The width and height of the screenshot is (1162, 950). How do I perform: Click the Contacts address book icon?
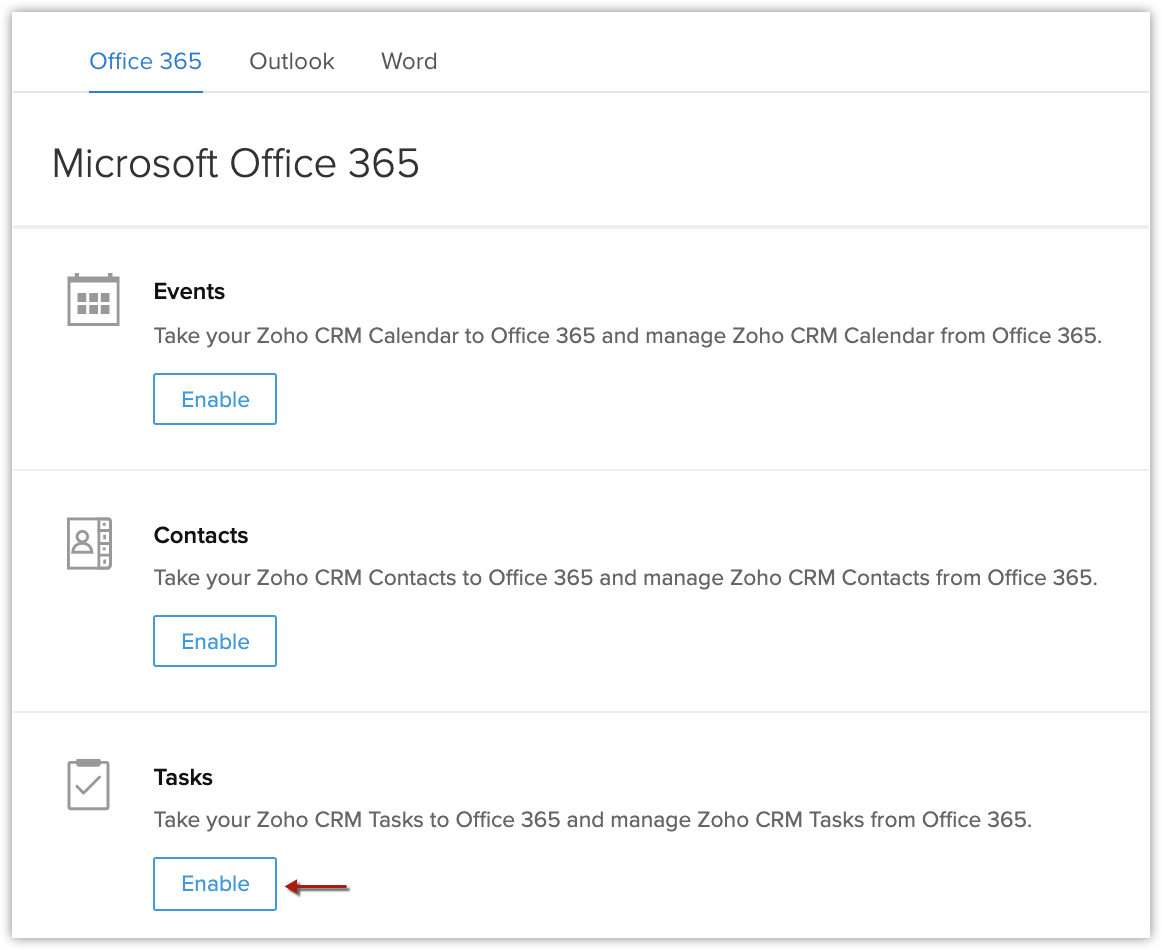click(89, 543)
